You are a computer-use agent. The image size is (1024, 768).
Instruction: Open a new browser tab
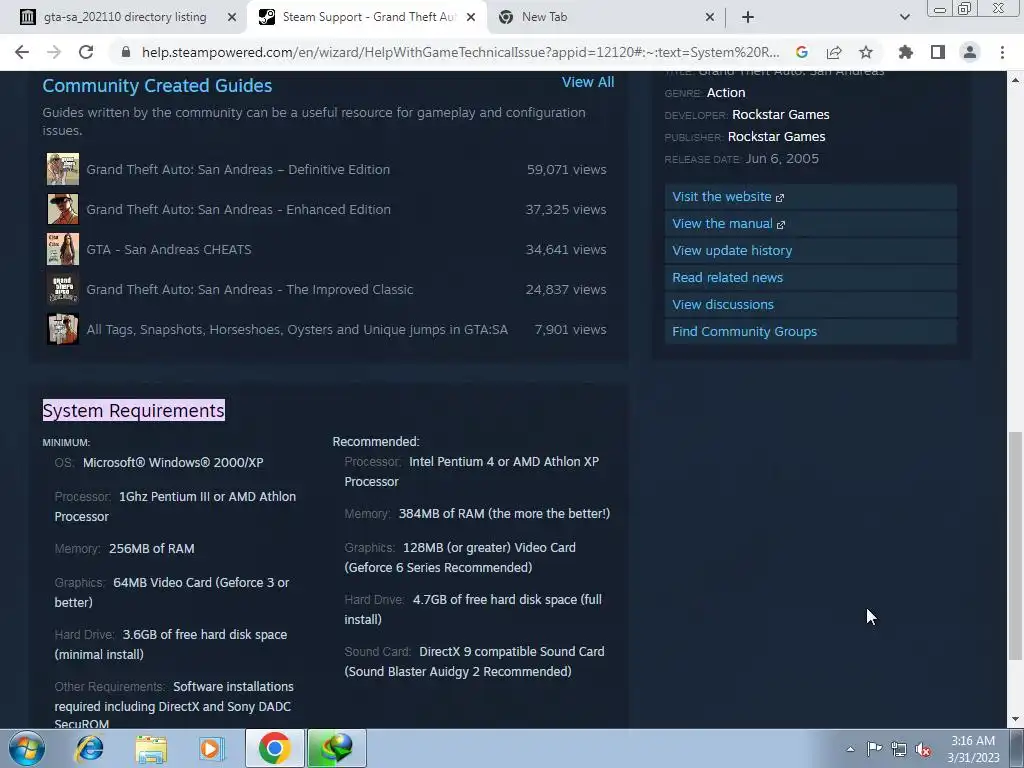point(748,17)
